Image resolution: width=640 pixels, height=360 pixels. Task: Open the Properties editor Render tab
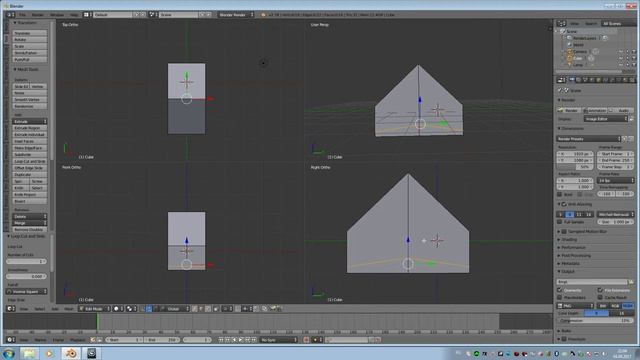[x=571, y=80]
